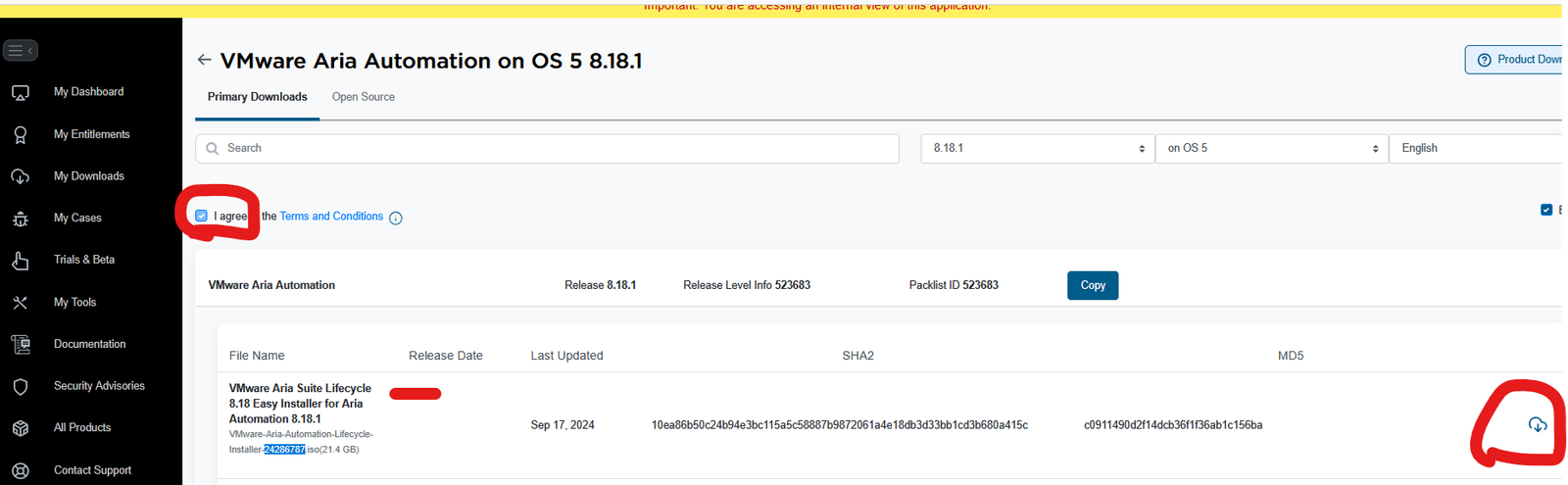The height and width of the screenshot is (485, 1568).
Task: Click the Product Download help button
Action: pos(1515,60)
